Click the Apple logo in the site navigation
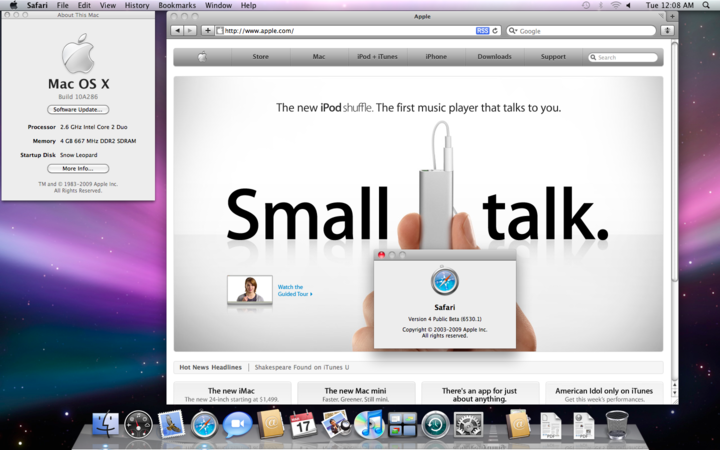 click(202, 57)
